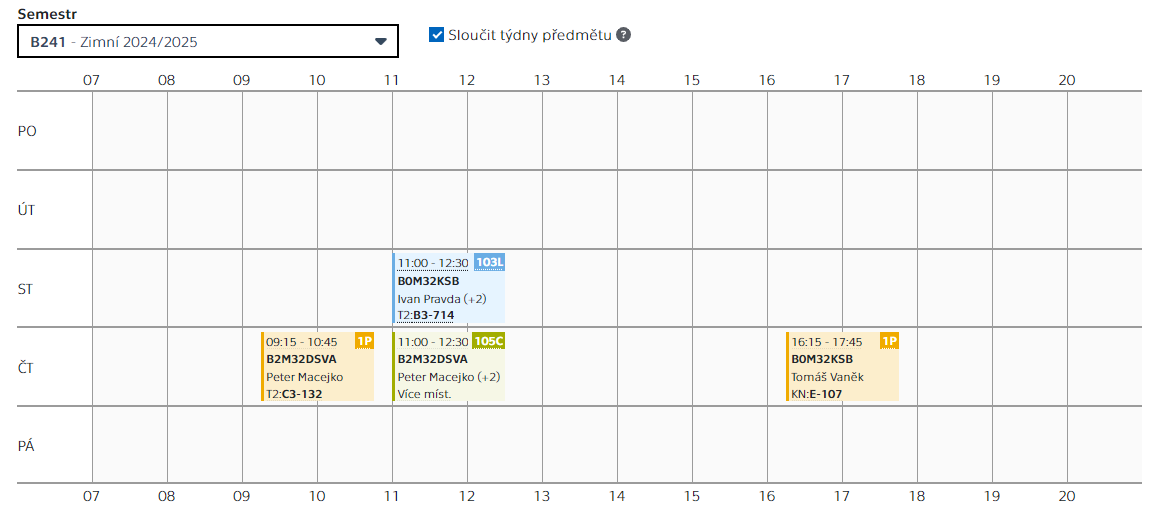Expand the semester dropdown arrow
The width and height of the screenshot is (1166, 508).
point(381,42)
